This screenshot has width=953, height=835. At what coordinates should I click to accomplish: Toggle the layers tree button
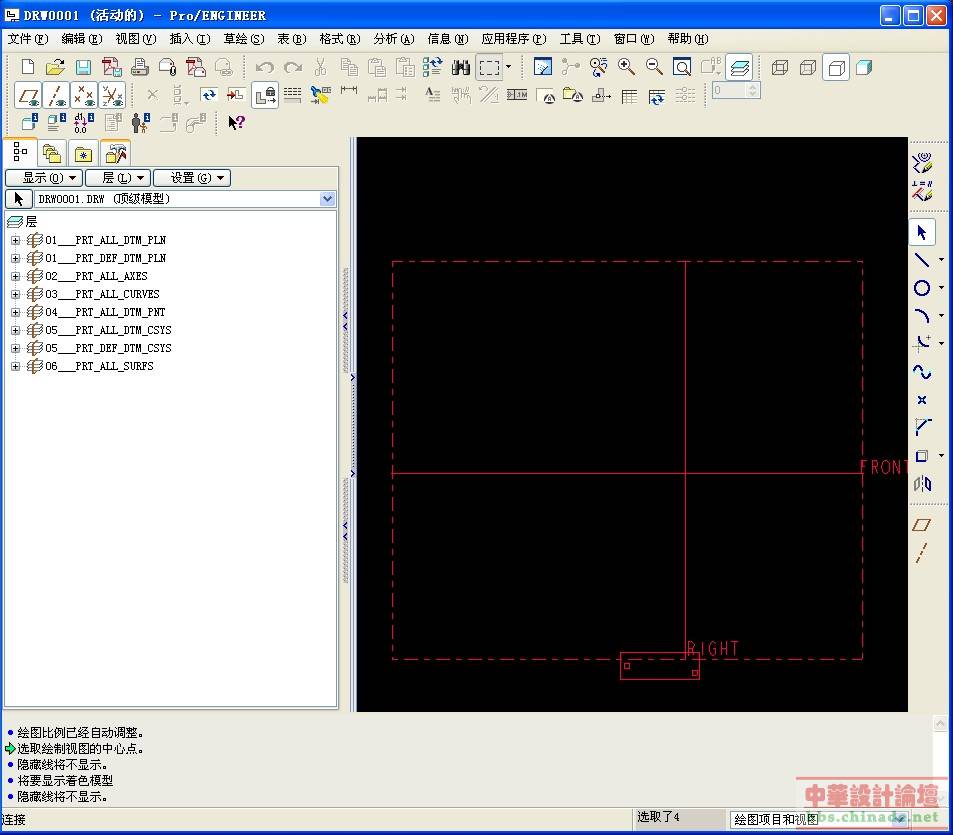(739, 67)
